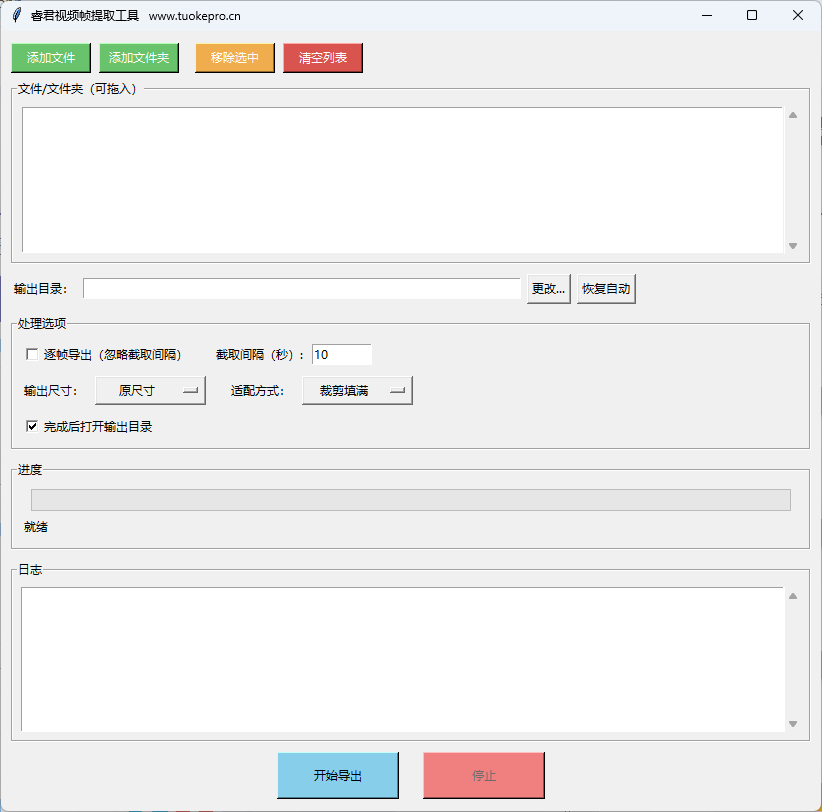Screen dimensions: 822x812
Task: Focus the 截取间隔 seconds input box
Action: (341, 354)
